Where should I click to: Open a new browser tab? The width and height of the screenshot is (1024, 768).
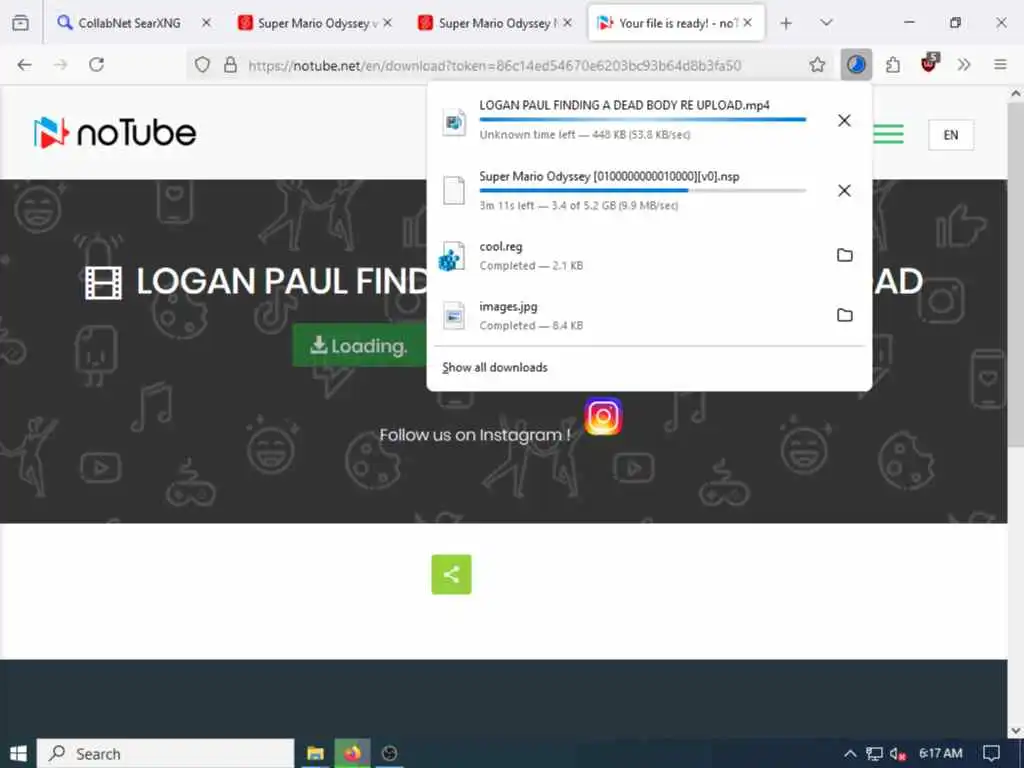click(786, 23)
